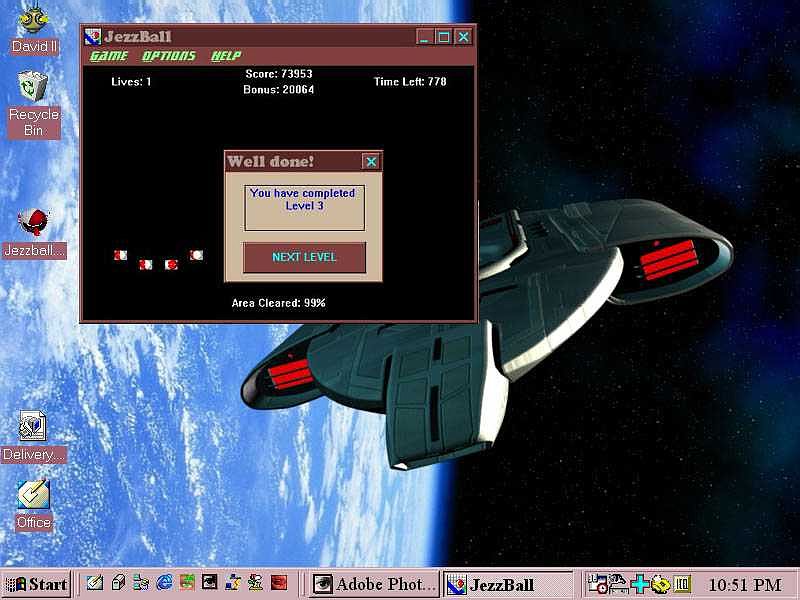Click the lightning bolt quick launch icon
Viewport: 800px width, 600px height.
point(233,583)
